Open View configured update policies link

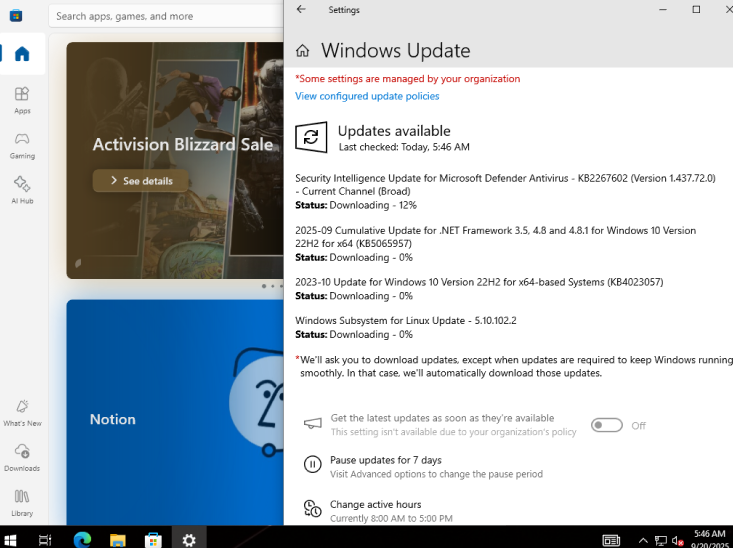tap(367, 96)
